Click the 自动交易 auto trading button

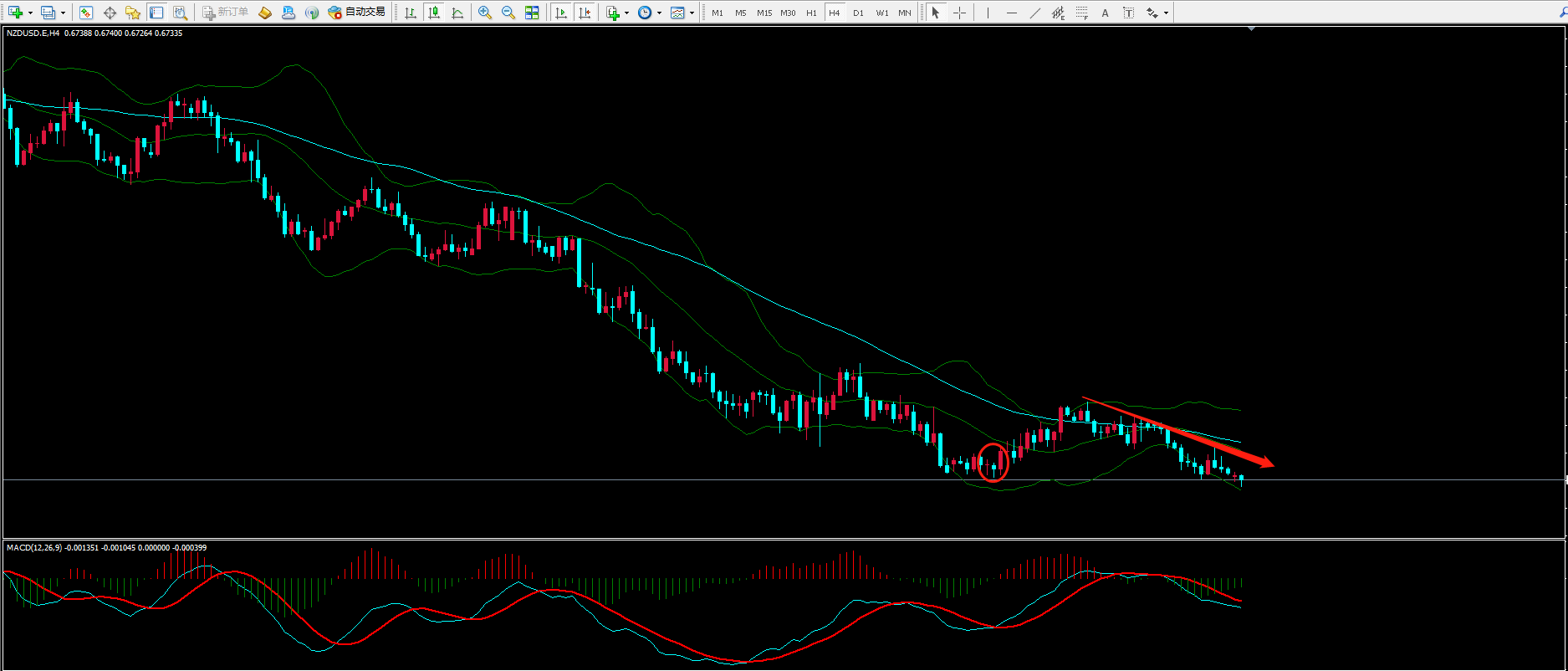click(357, 13)
